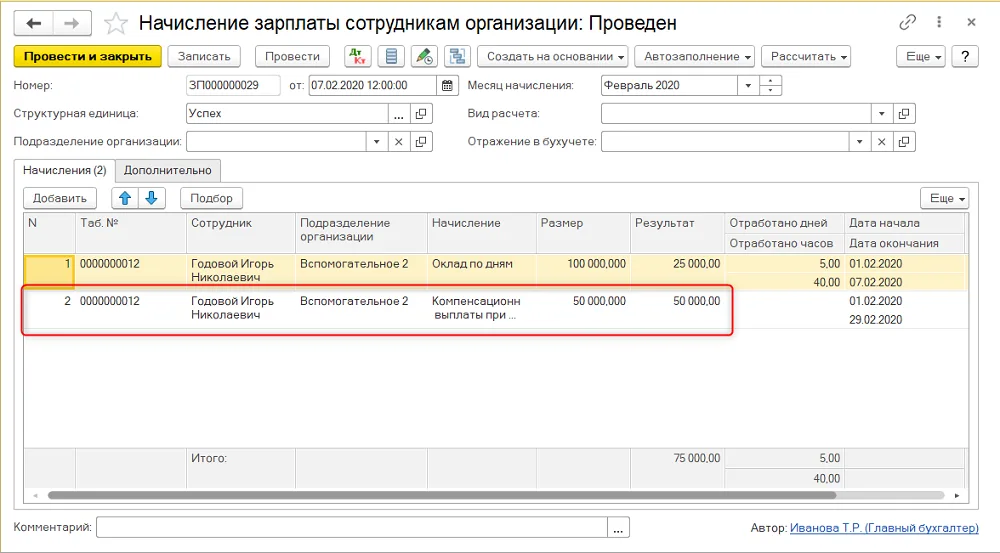Click the Дата начала column header
1000x553 pixels.
[x=904, y=223]
